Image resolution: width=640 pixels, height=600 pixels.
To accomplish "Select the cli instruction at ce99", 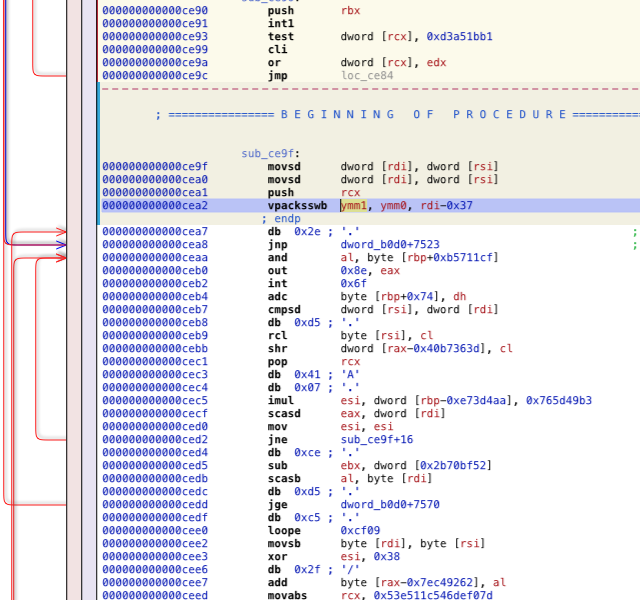I will click(x=278, y=50).
